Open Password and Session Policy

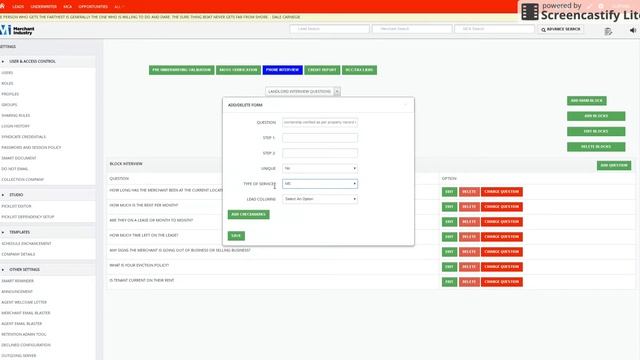pos(31,147)
